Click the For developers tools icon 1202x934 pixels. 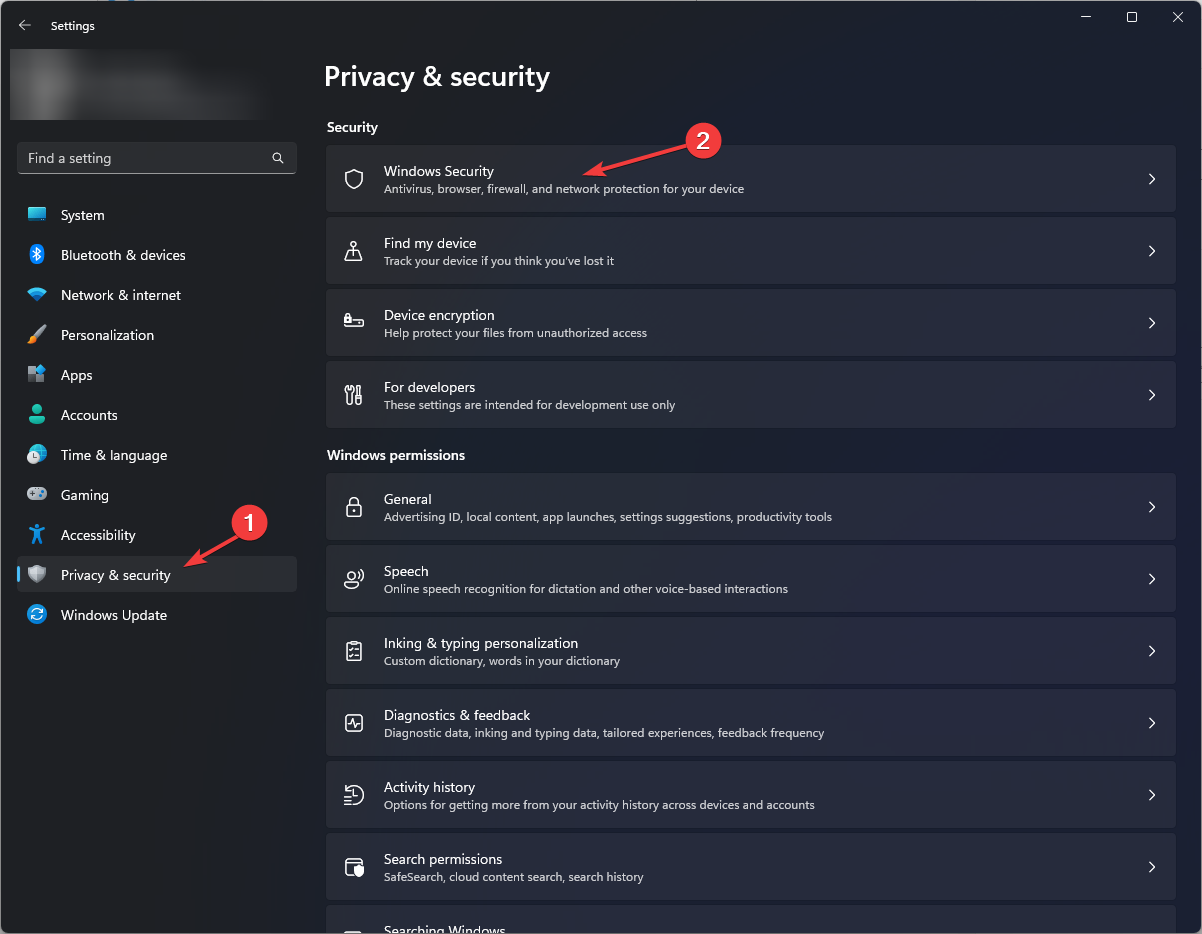tap(354, 395)
